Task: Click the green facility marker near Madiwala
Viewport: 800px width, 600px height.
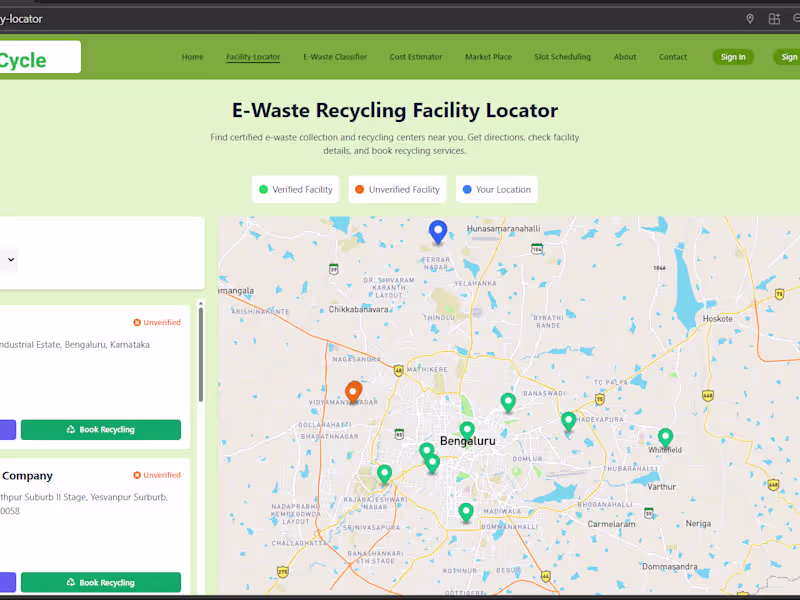Action: click(466, 511)
